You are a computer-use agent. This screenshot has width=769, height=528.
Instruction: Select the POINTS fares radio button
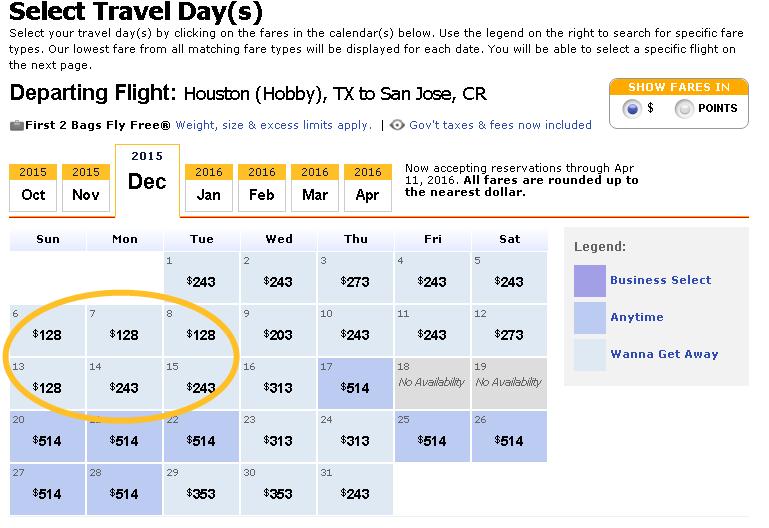[684, 108]
